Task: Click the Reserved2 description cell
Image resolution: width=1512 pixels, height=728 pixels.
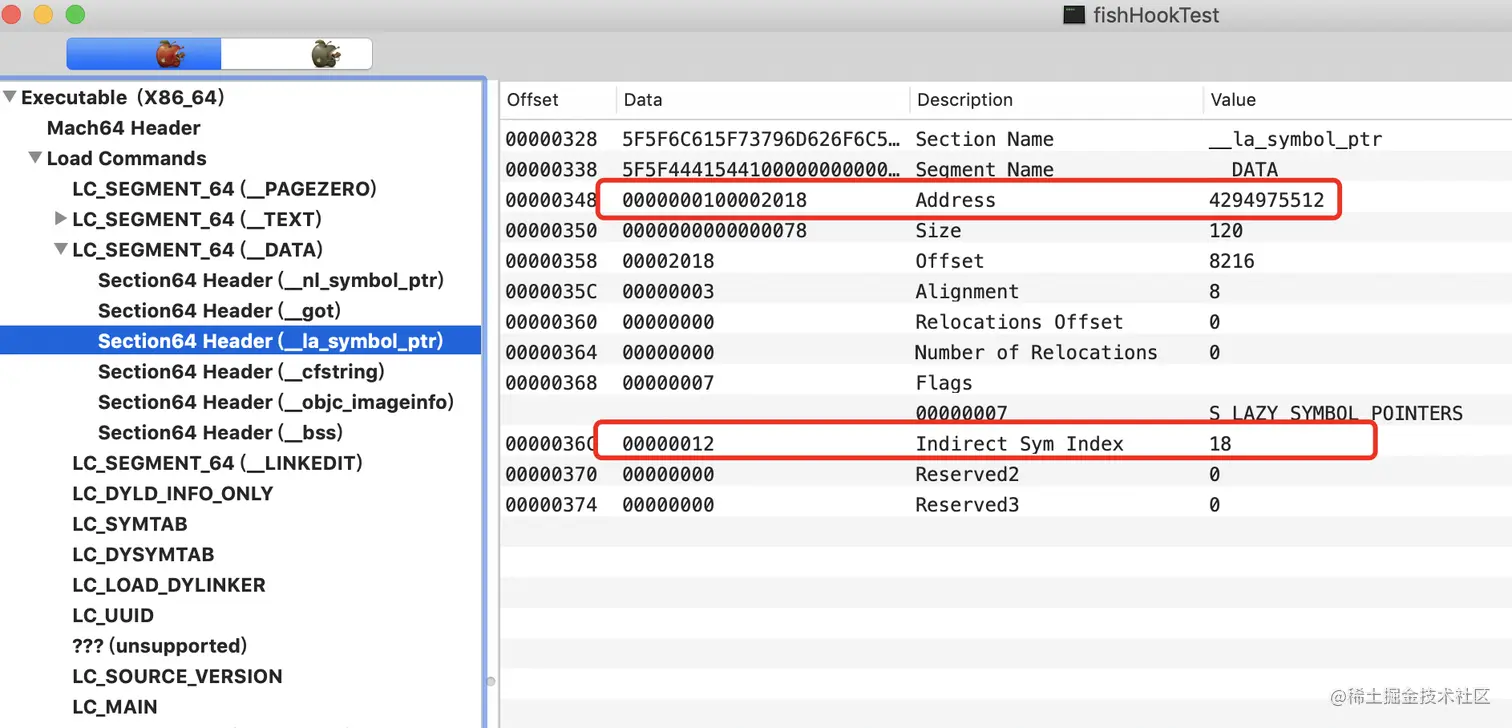Action: click(967, 474)
